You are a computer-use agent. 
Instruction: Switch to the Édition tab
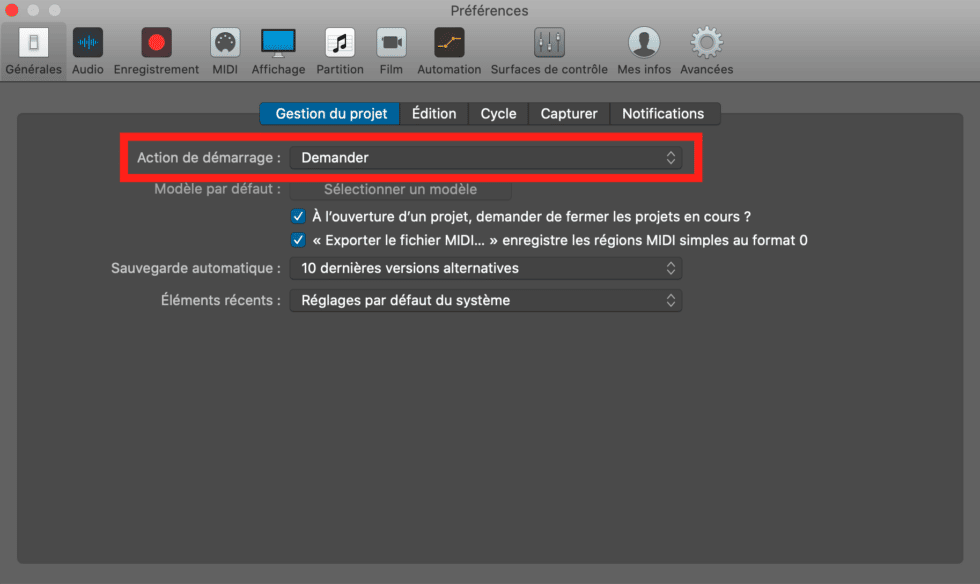tap(434, 114)
